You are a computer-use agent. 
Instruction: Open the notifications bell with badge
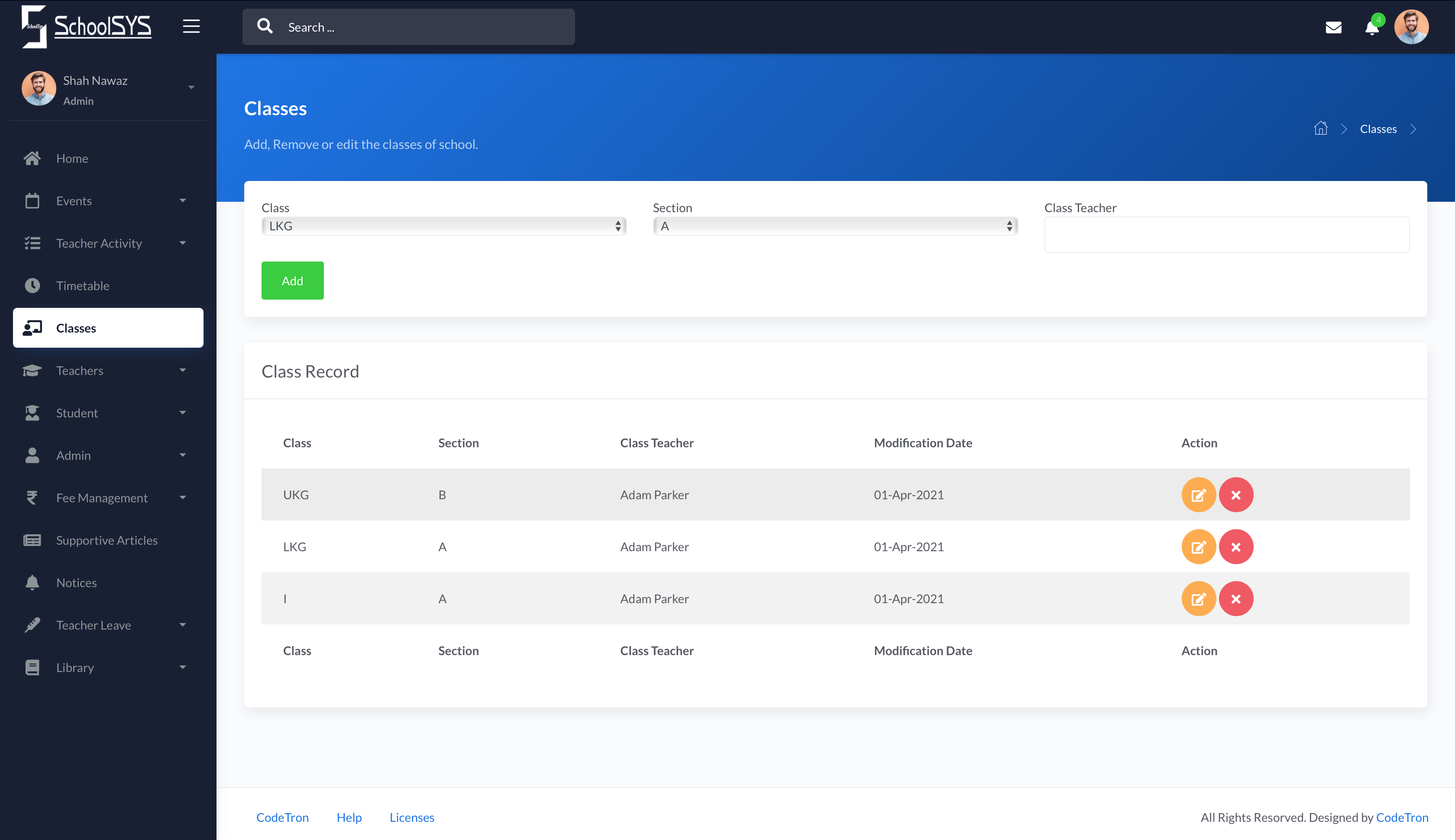[1372, 27]
